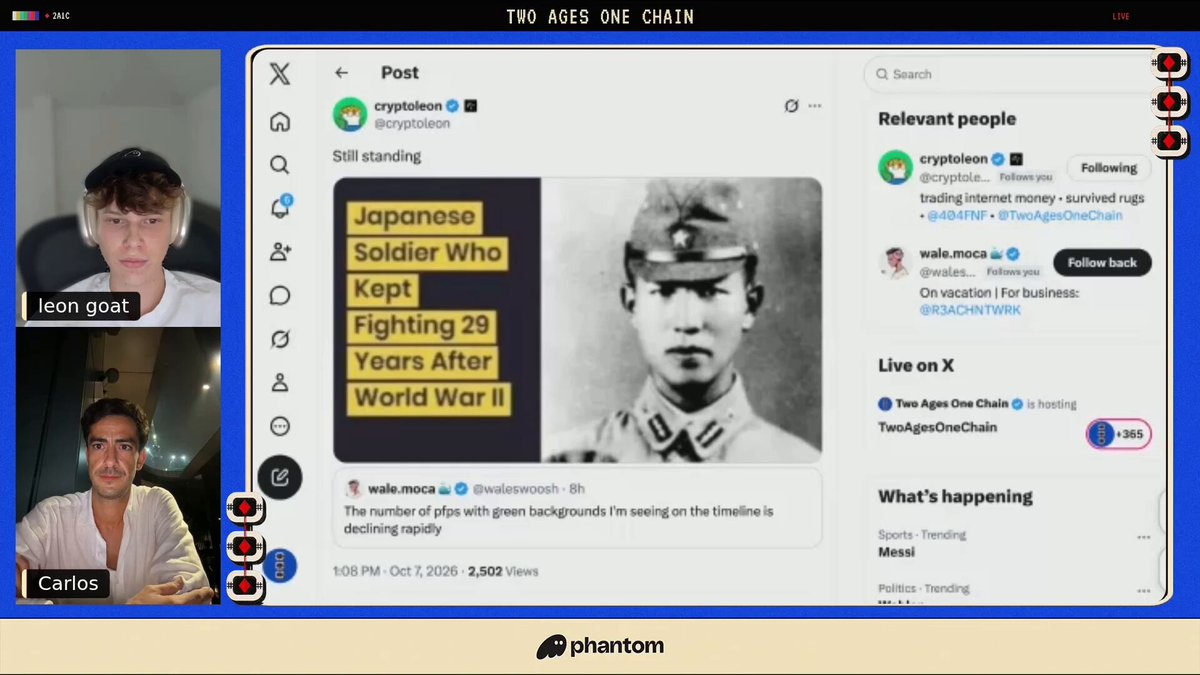
Task: Open Notifications bell icon
Action: coord(280,208)
